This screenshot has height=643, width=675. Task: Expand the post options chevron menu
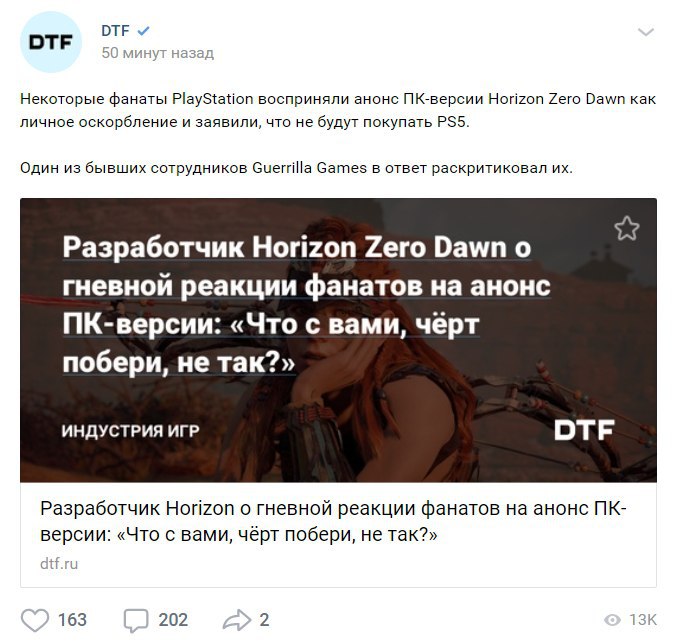point(645,32)
